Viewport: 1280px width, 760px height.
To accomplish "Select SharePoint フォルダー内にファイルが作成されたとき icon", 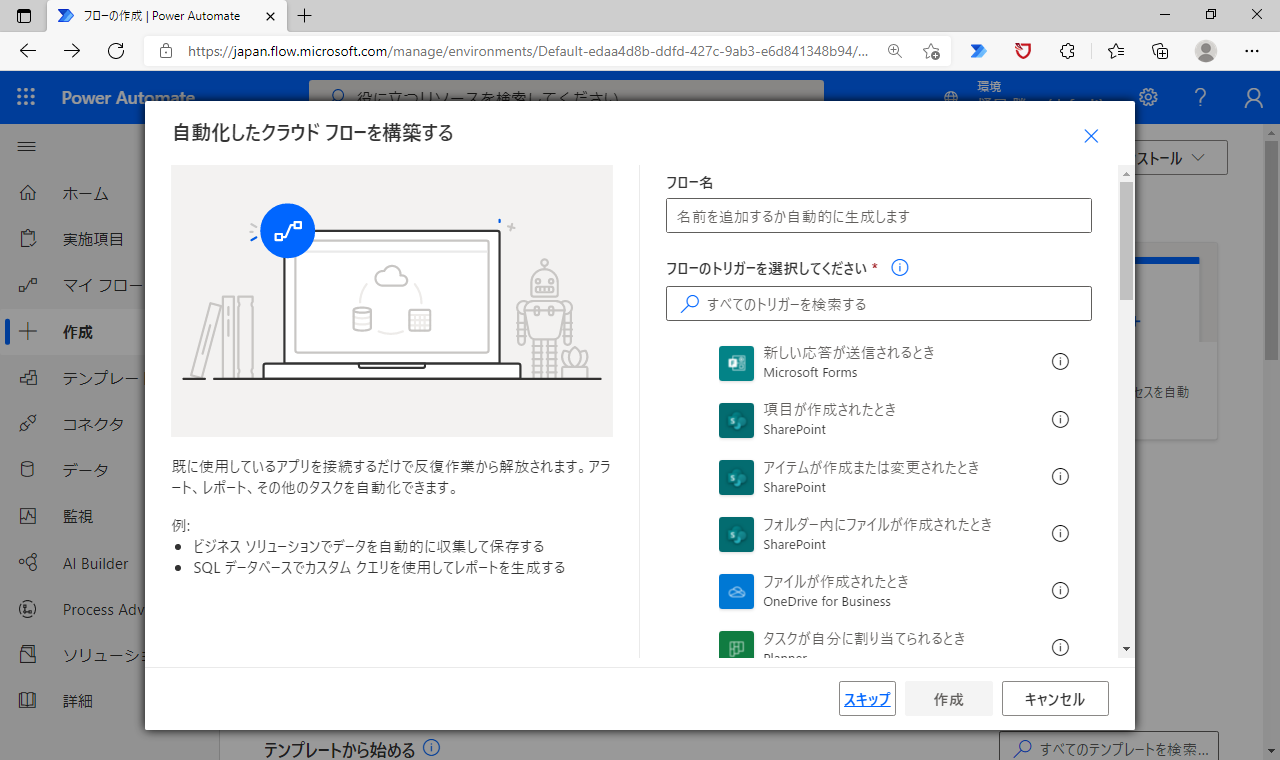I will pos(736,534).
